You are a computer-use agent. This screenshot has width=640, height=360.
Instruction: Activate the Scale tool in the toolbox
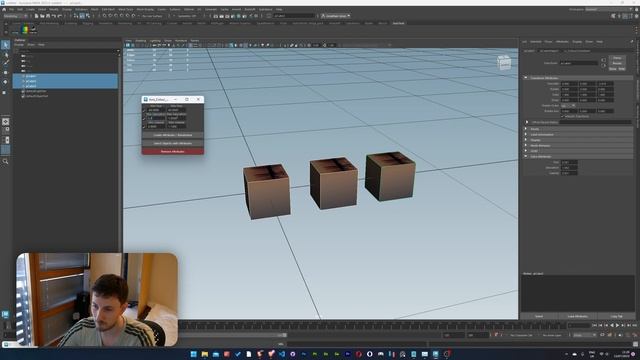tap(5, 92)
